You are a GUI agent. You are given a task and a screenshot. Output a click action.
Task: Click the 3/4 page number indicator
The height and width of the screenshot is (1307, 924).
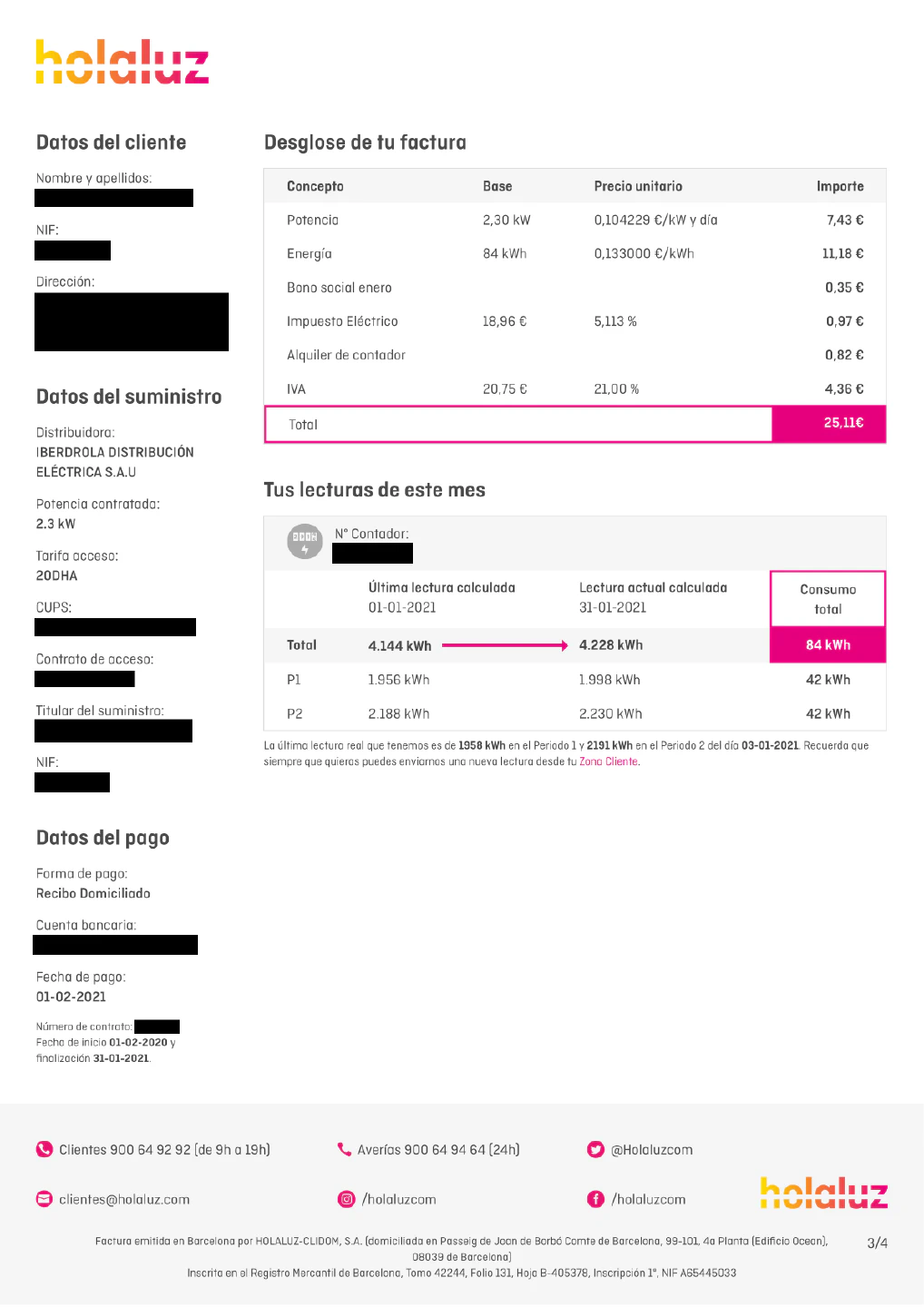[x=877, y=1243]
